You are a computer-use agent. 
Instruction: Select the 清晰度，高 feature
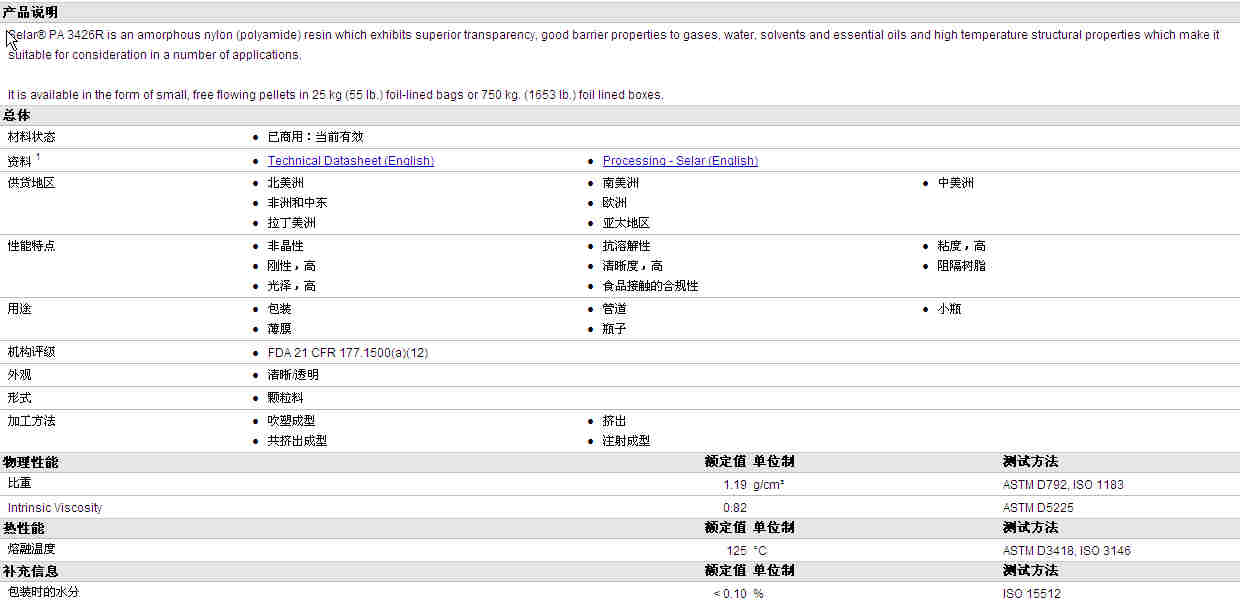[x=632, y=266]
